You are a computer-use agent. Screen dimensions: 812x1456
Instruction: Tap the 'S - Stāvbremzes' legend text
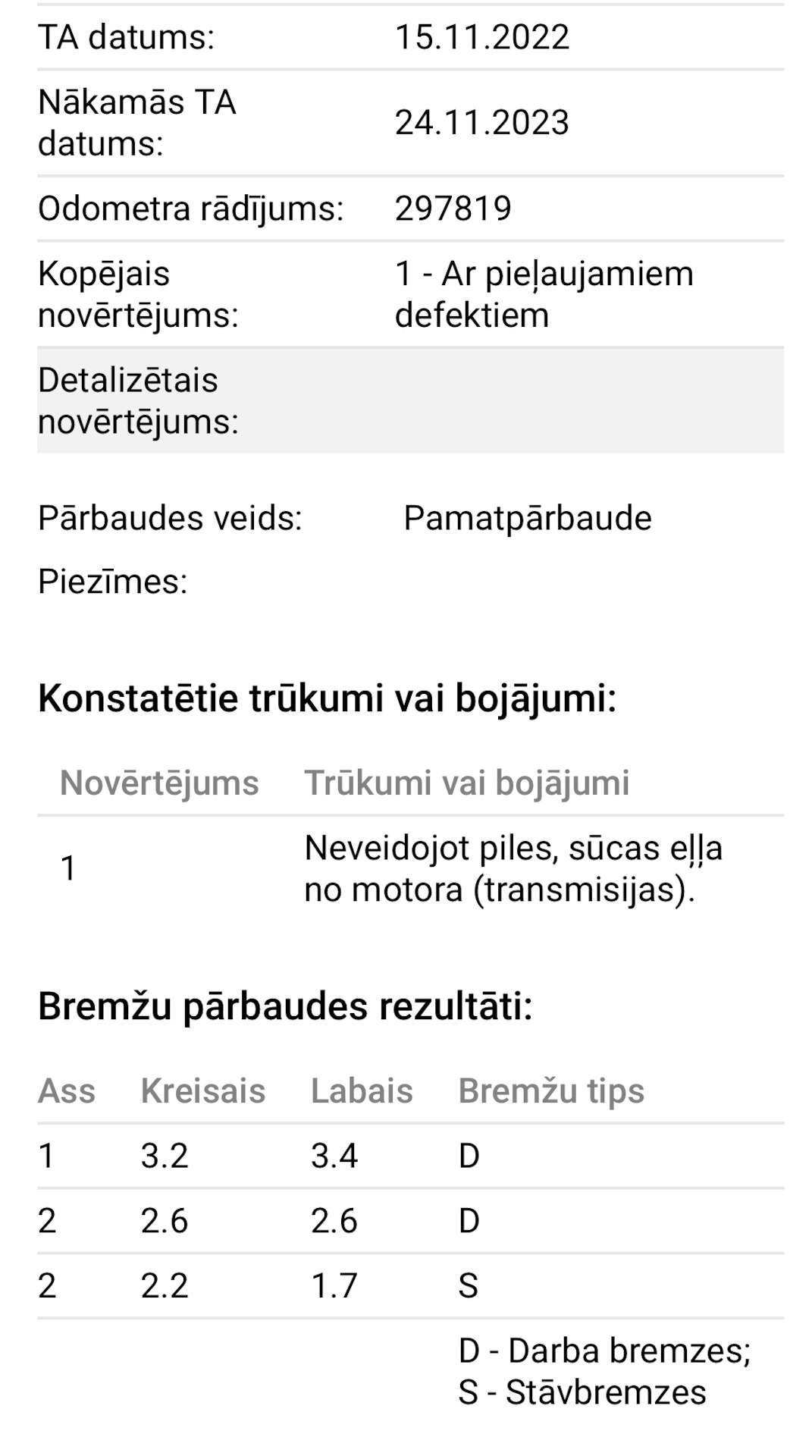[582, 1393]
